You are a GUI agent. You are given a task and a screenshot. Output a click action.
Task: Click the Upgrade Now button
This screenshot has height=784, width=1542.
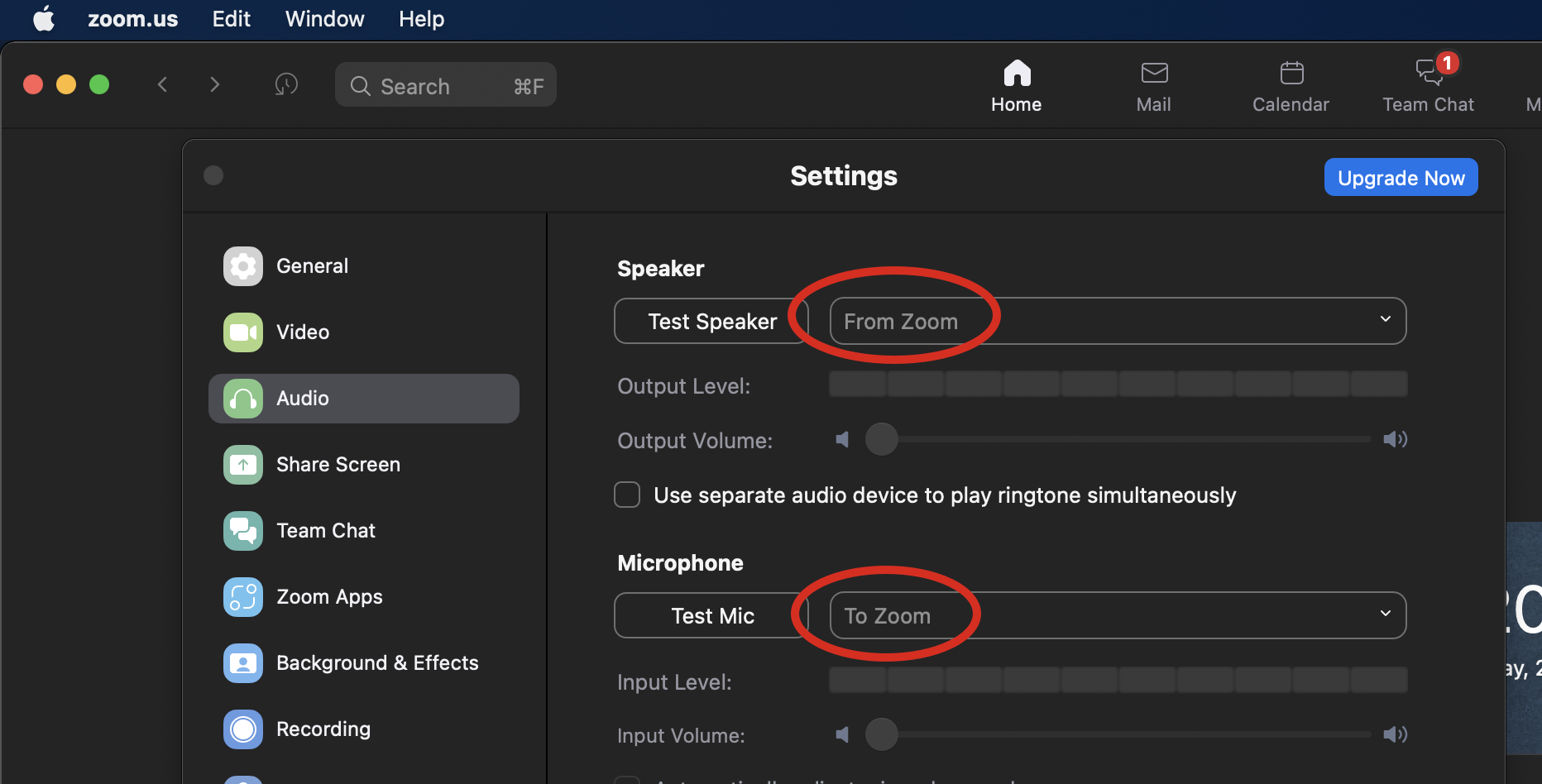coord(1401,178)
